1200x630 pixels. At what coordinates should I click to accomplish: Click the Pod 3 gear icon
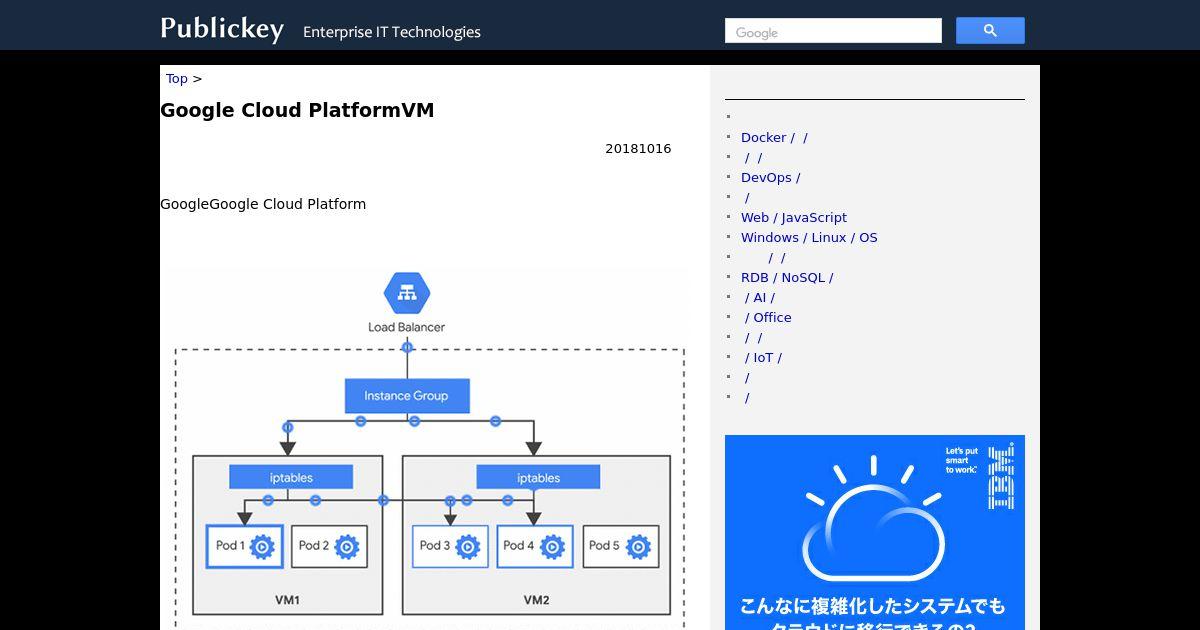tap(467, 546)
